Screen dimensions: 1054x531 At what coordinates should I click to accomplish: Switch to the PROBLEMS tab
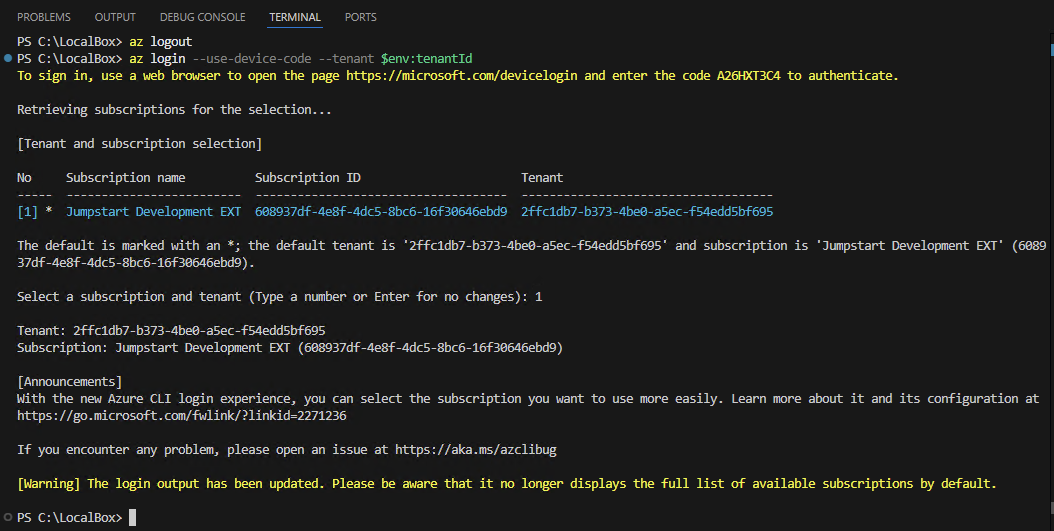[x=44, y=17]
